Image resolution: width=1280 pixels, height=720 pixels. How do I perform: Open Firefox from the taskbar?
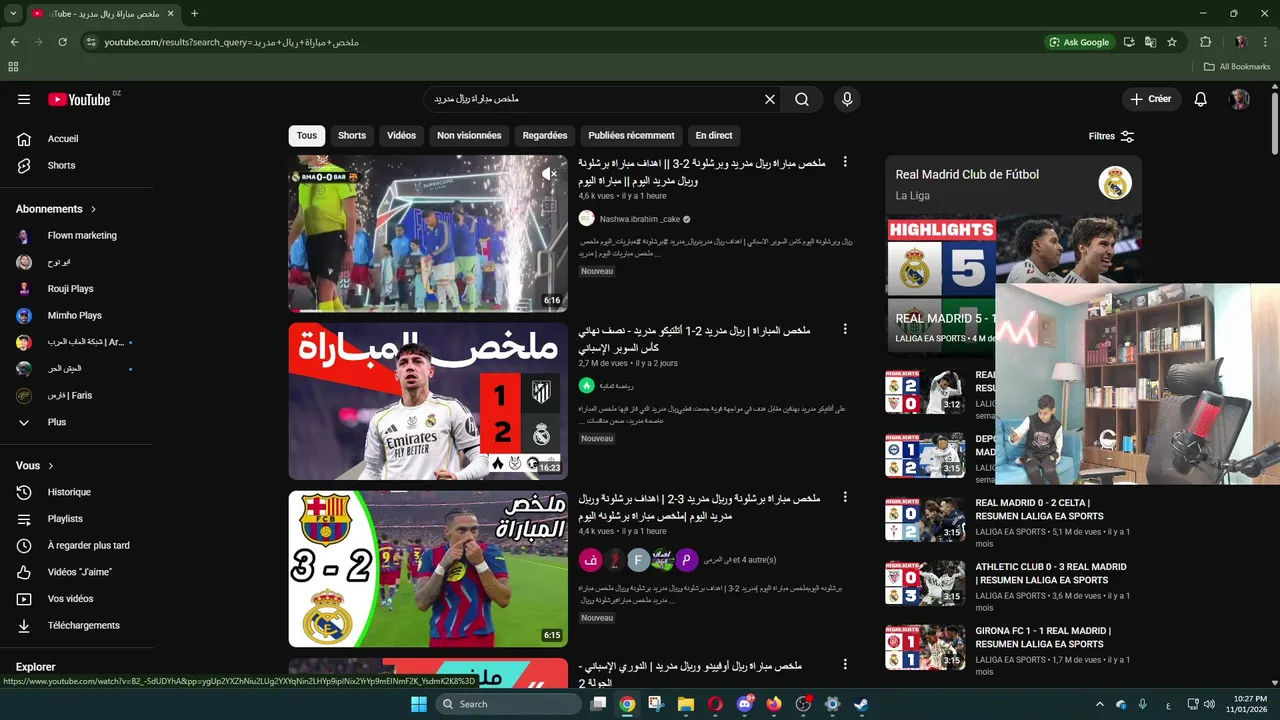click(773, 704)
